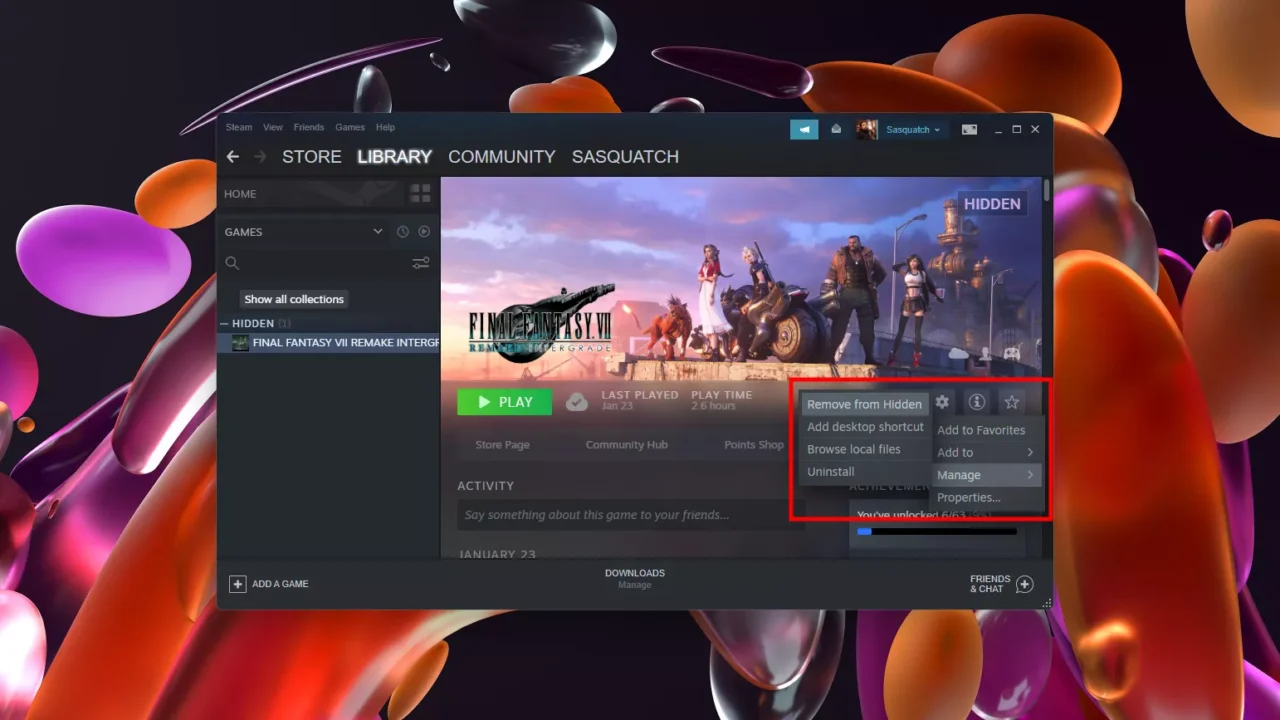Click the activity status text box
This screenshot has height=720, width=1280.
tap(630, 515)
